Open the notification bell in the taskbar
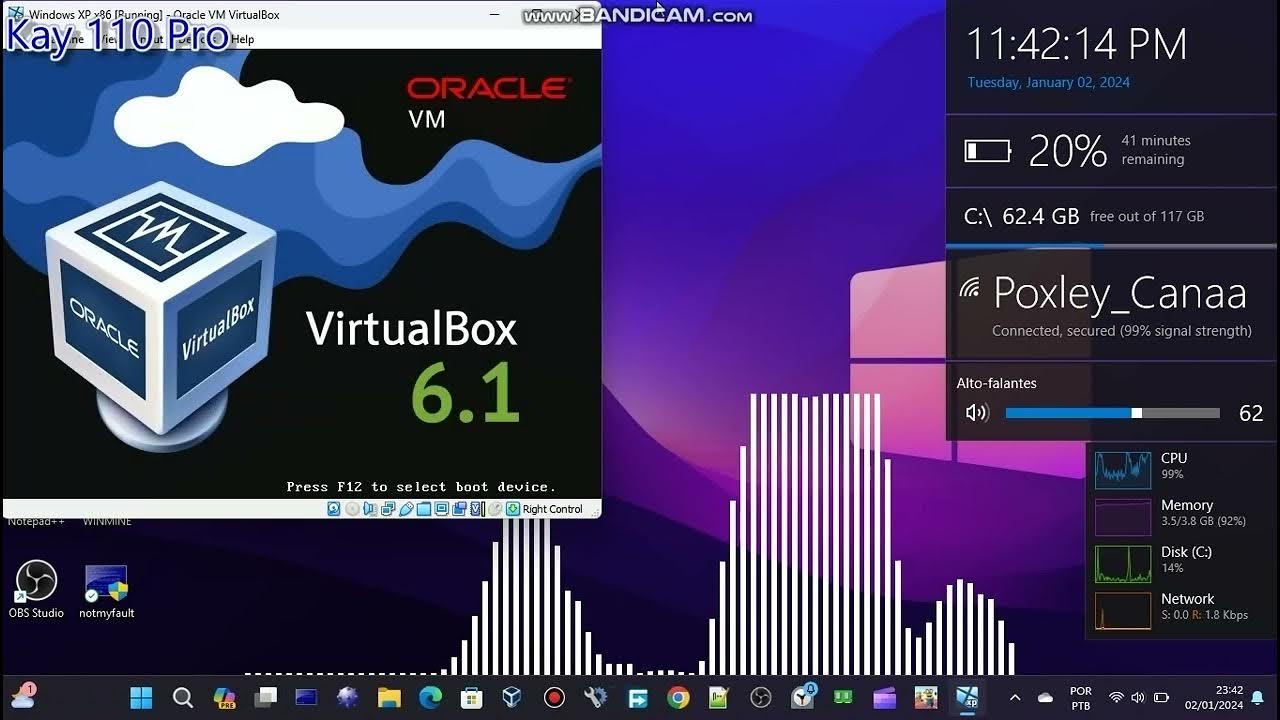Viewport: 1280px width, 720px height. 1258,697
